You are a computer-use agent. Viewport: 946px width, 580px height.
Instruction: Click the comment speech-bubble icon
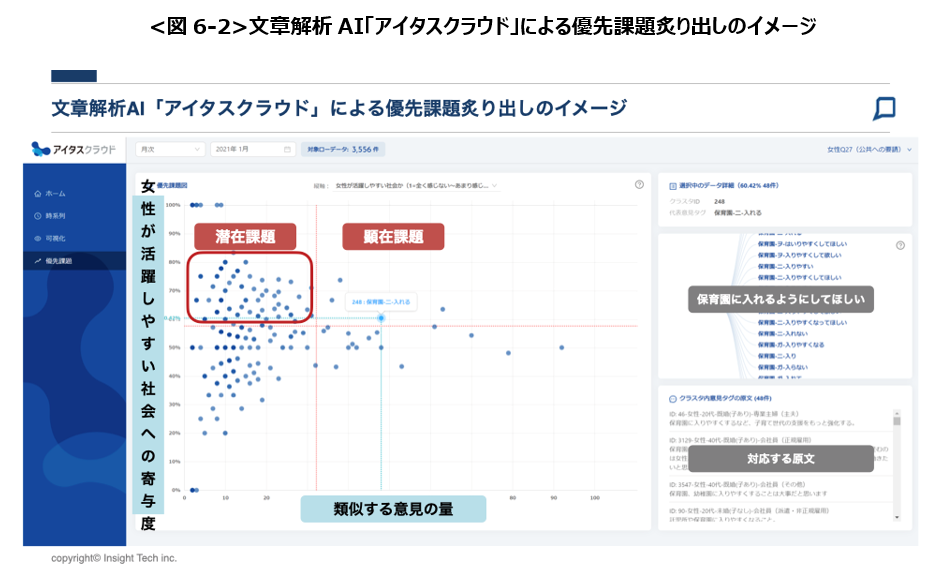pos(884,109)
